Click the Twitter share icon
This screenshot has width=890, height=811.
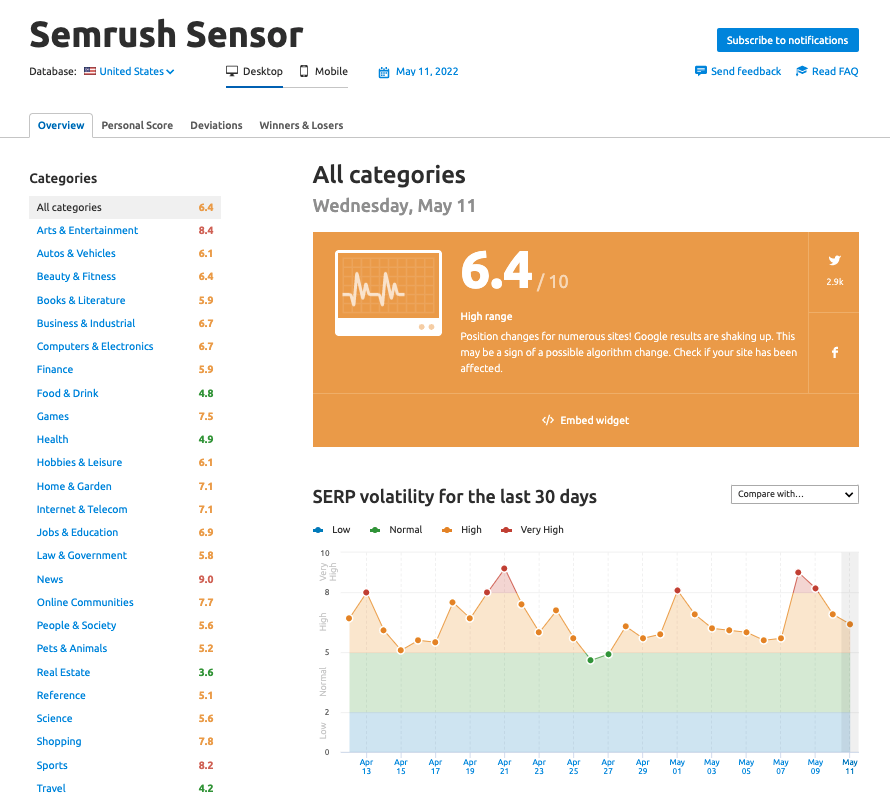coord(834,261)
